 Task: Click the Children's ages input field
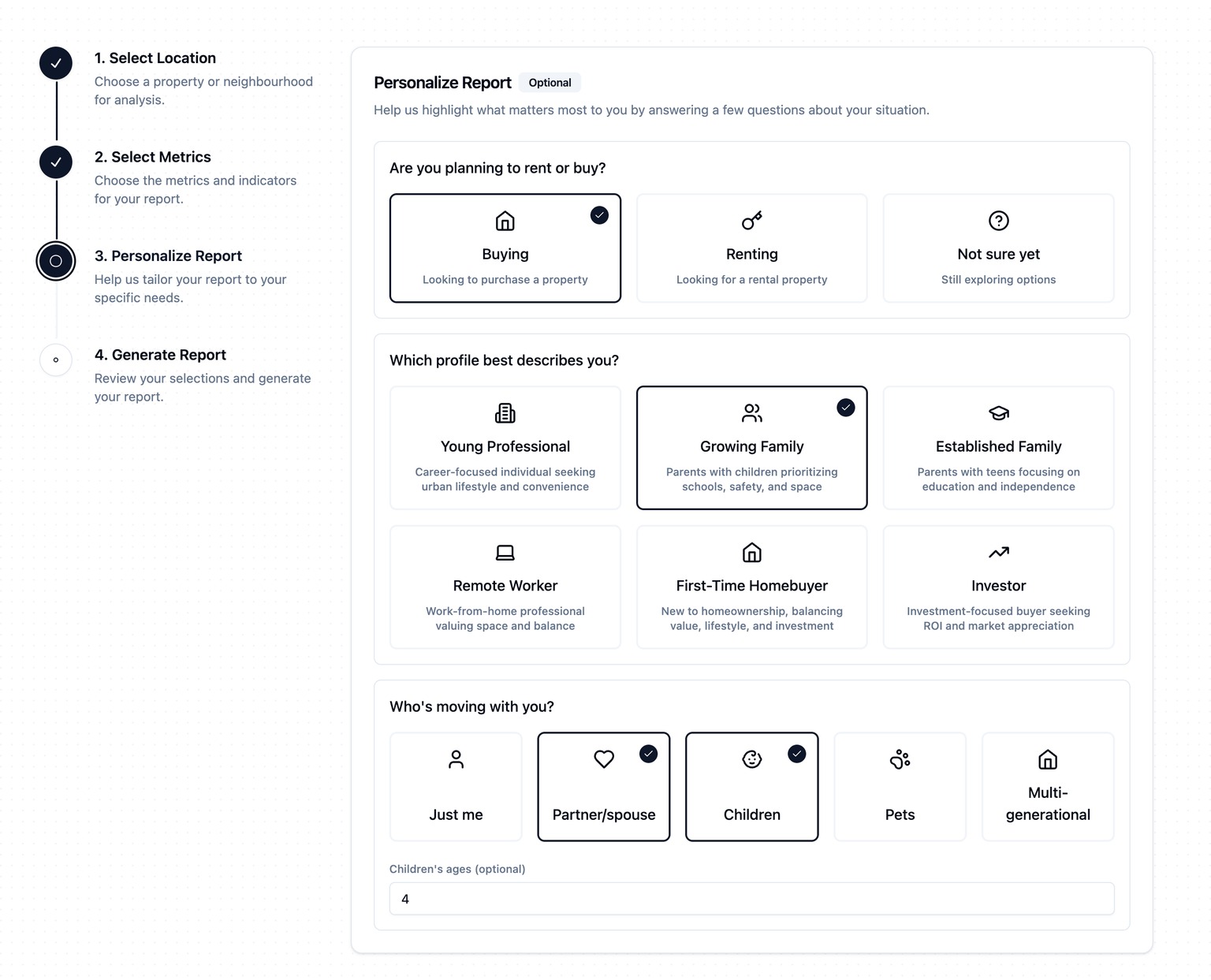pos(751,898)
